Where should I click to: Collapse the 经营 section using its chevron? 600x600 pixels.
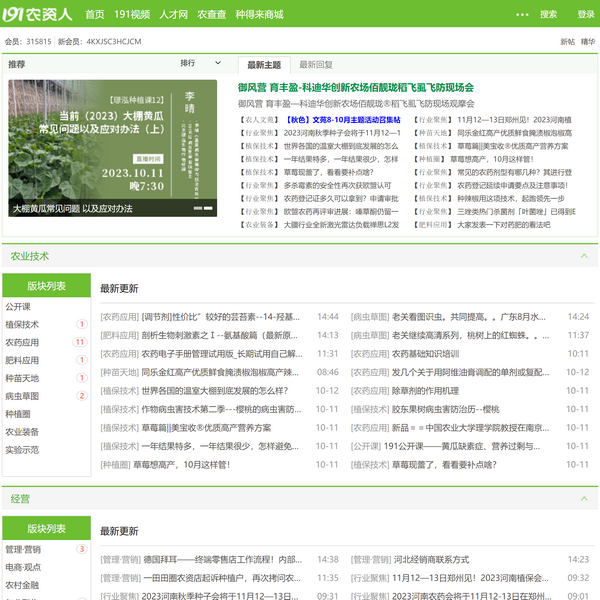coord(583,497)
